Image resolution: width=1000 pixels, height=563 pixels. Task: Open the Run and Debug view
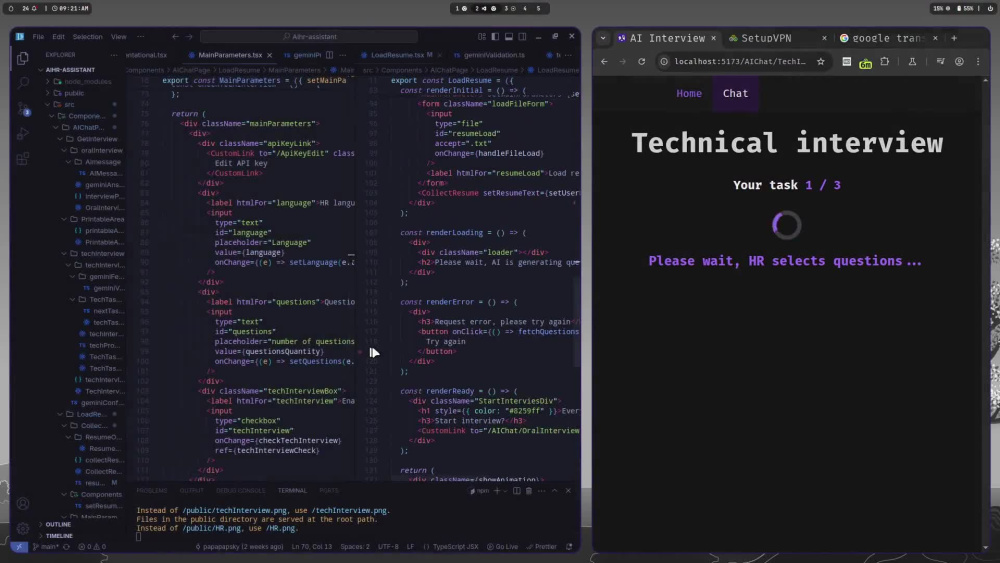tap(23, 134)
